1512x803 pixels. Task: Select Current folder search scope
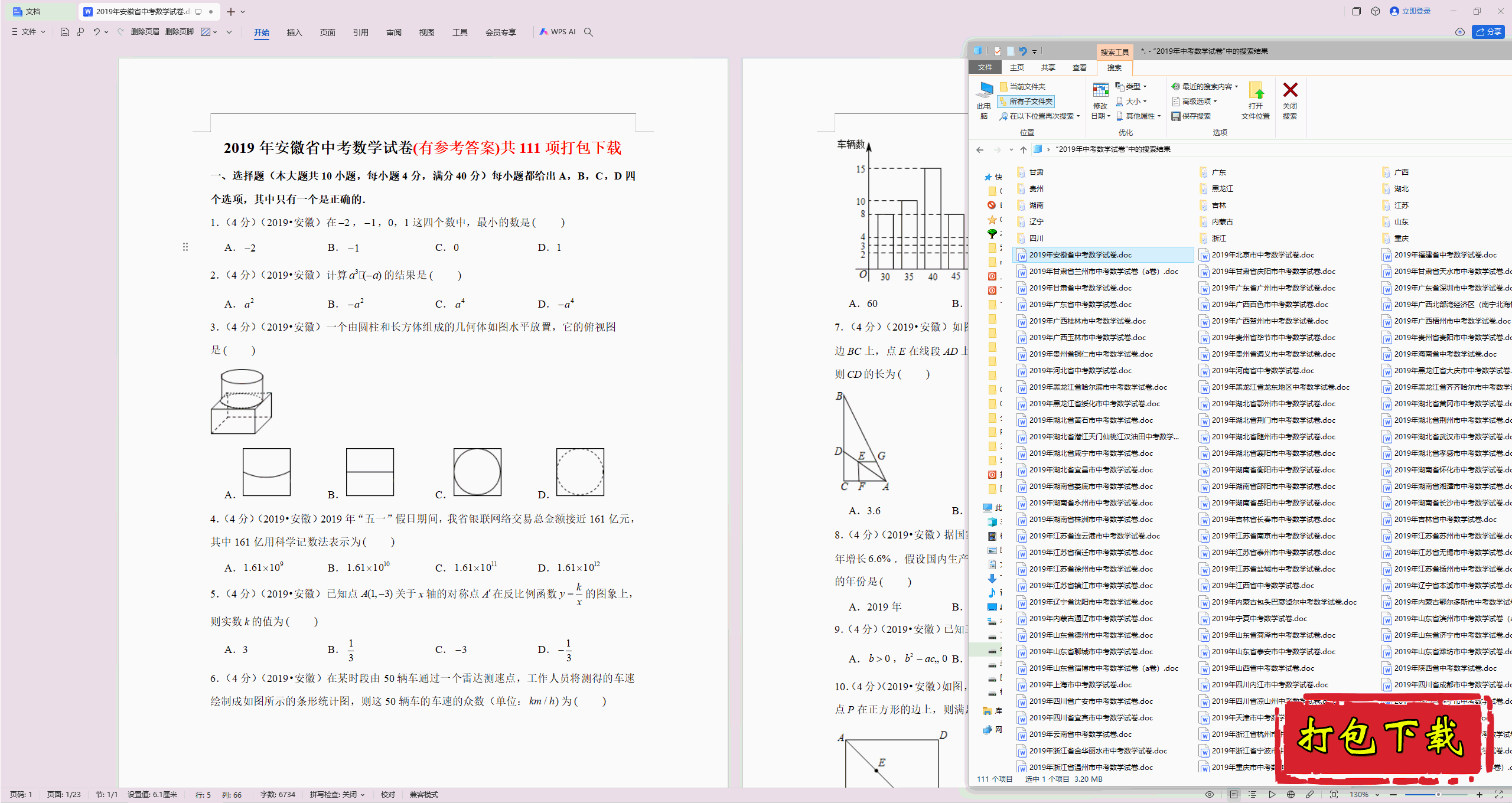[x=1022, y=86]
